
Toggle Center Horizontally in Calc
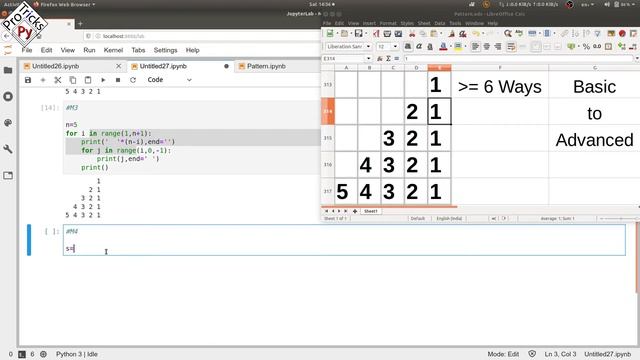[487, 47]
